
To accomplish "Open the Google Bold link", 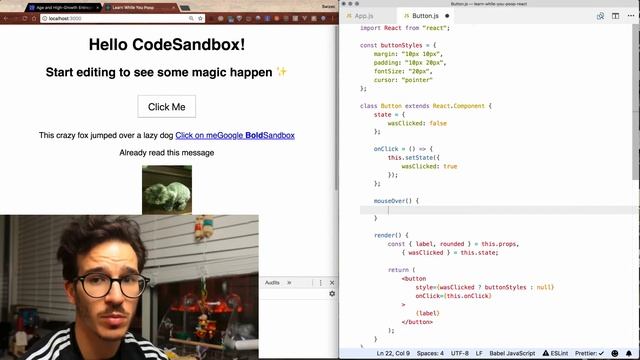I will tap(240, 136).
